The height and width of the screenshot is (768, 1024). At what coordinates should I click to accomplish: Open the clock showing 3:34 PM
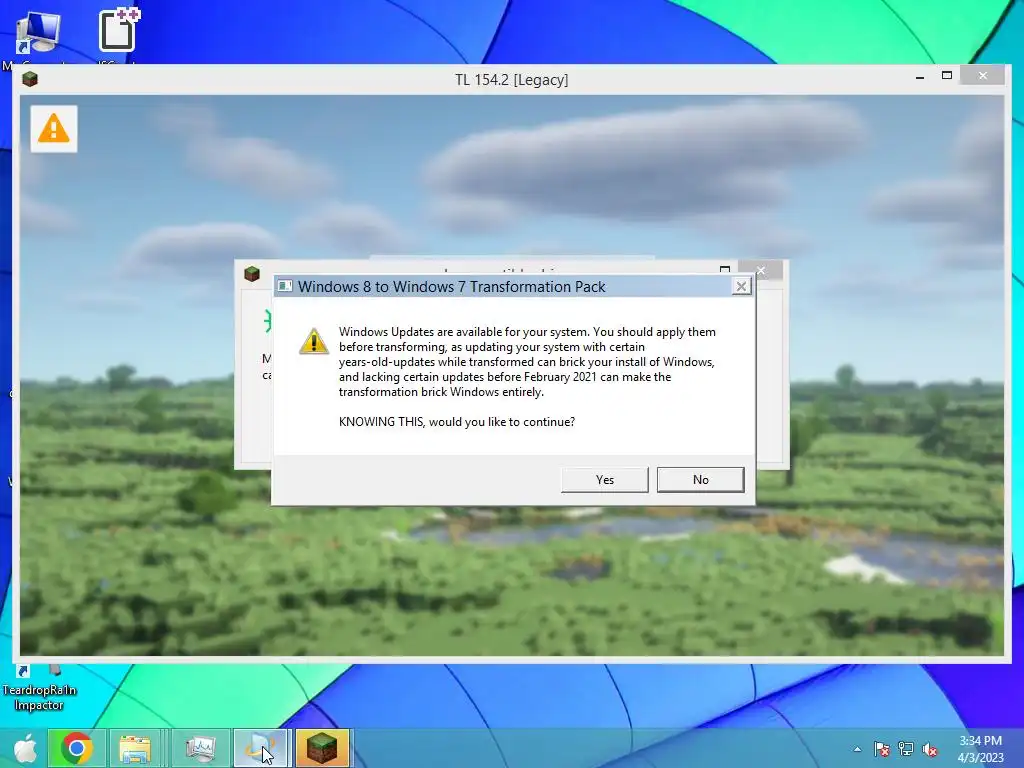pyautogui.click(x=980, y=749)
